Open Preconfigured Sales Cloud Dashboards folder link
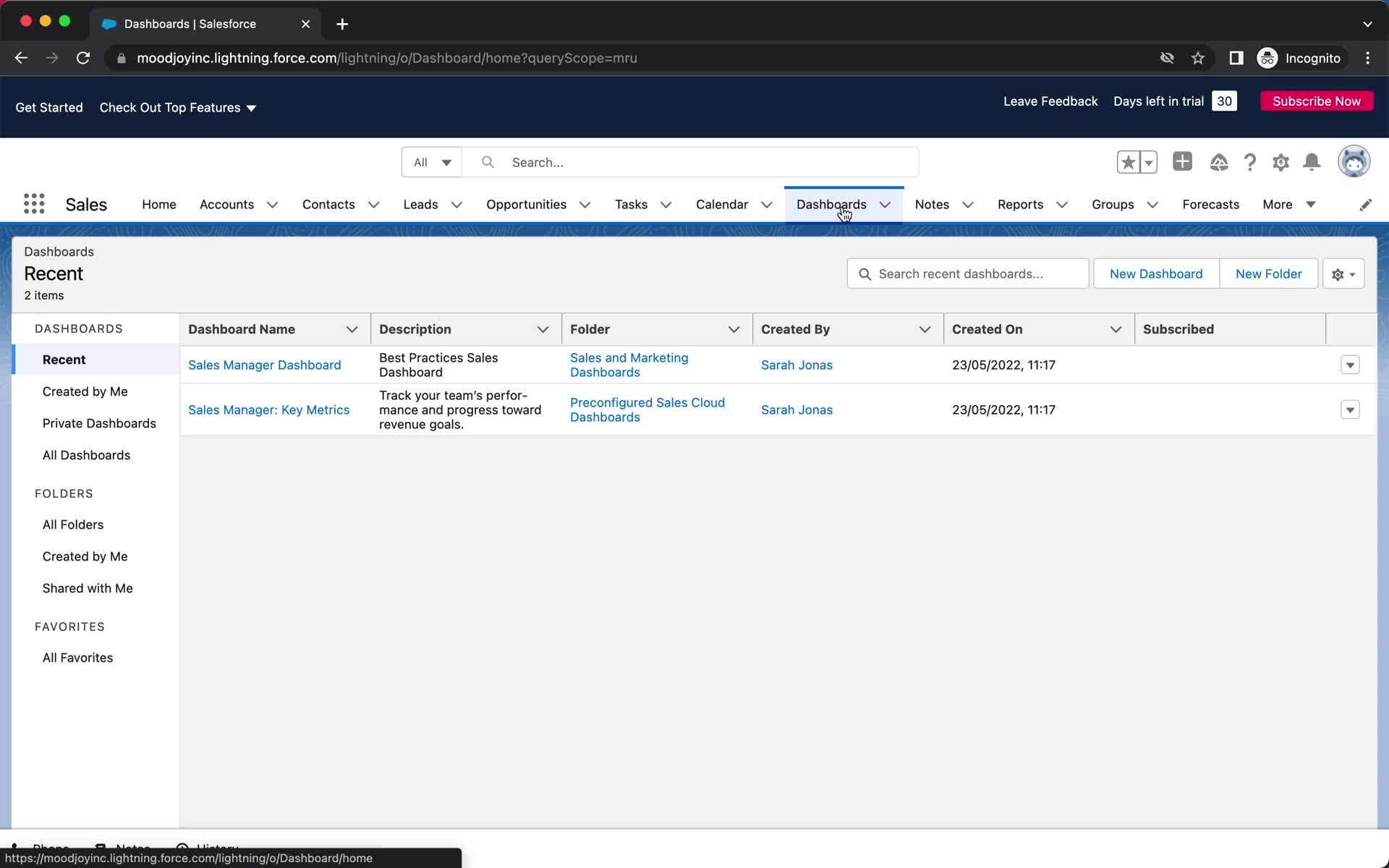This screenshot has width=1389, height=868. coord(647,409)
